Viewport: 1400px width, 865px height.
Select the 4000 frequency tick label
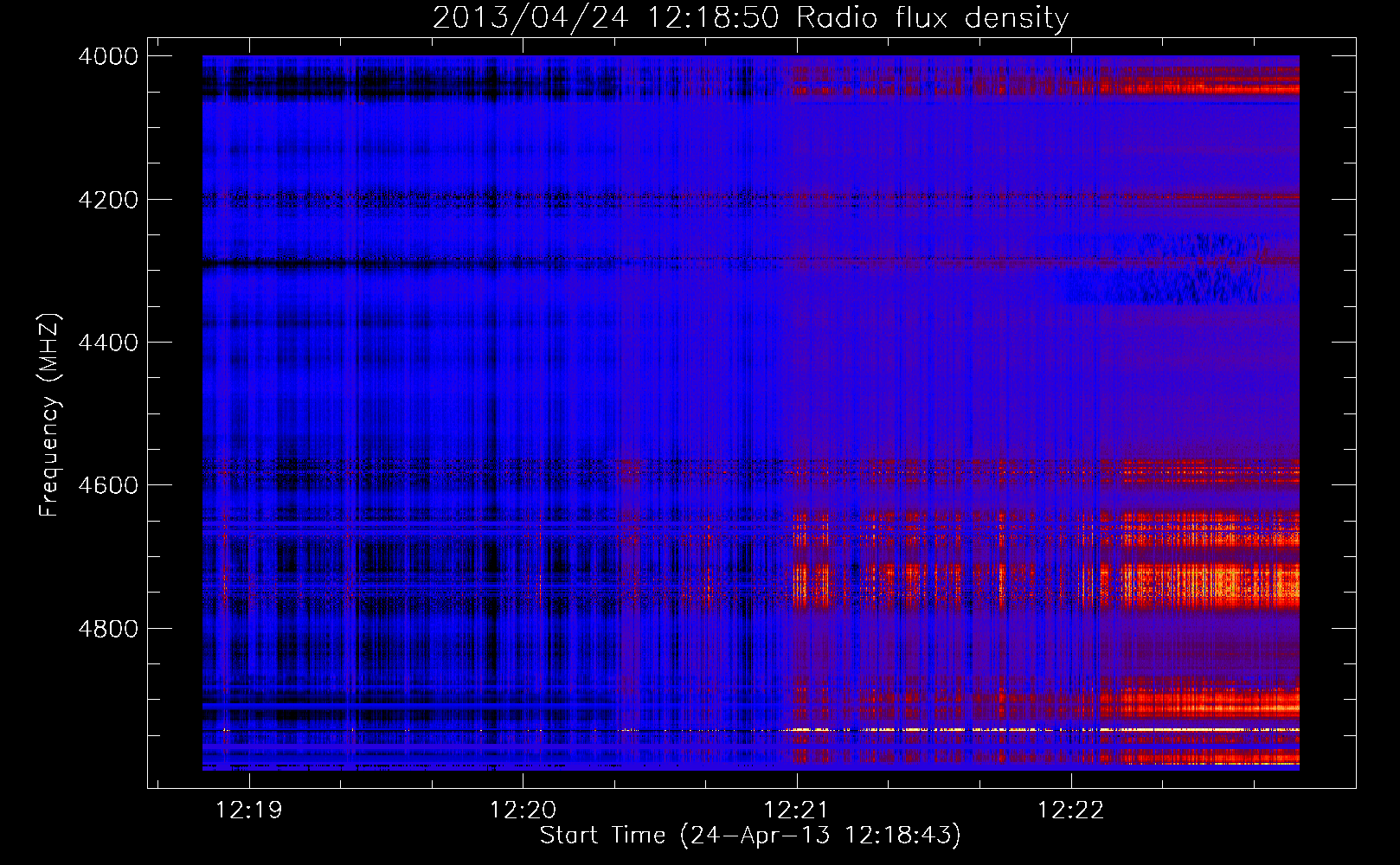click(x=108, y=56)
